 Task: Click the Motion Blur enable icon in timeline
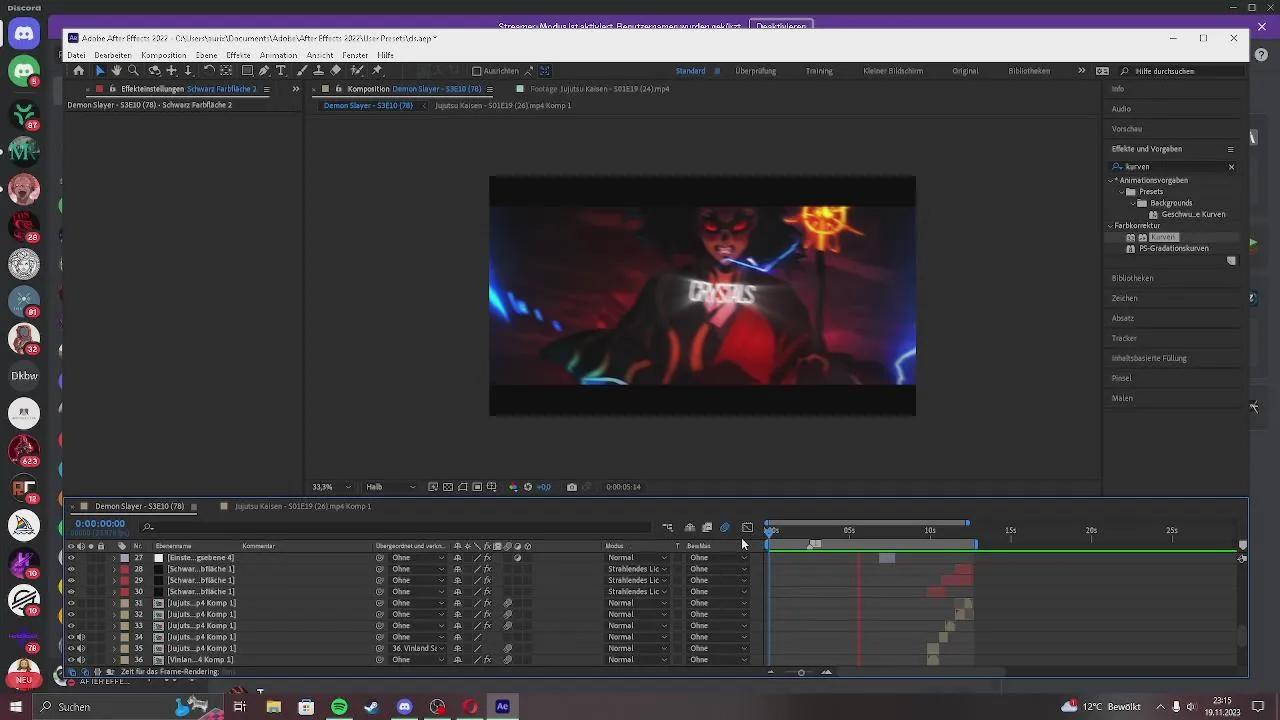725,527
